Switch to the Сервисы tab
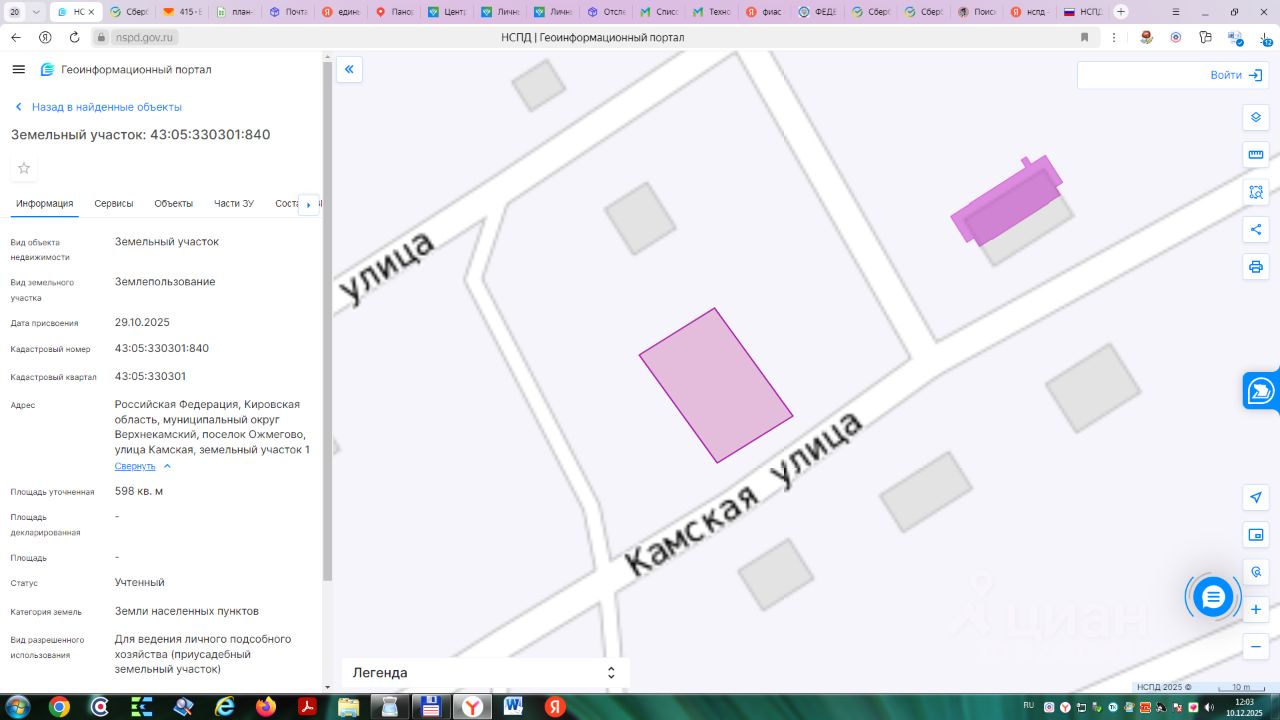The height and width of the screenshot is (720, 1280). [114, 204]
